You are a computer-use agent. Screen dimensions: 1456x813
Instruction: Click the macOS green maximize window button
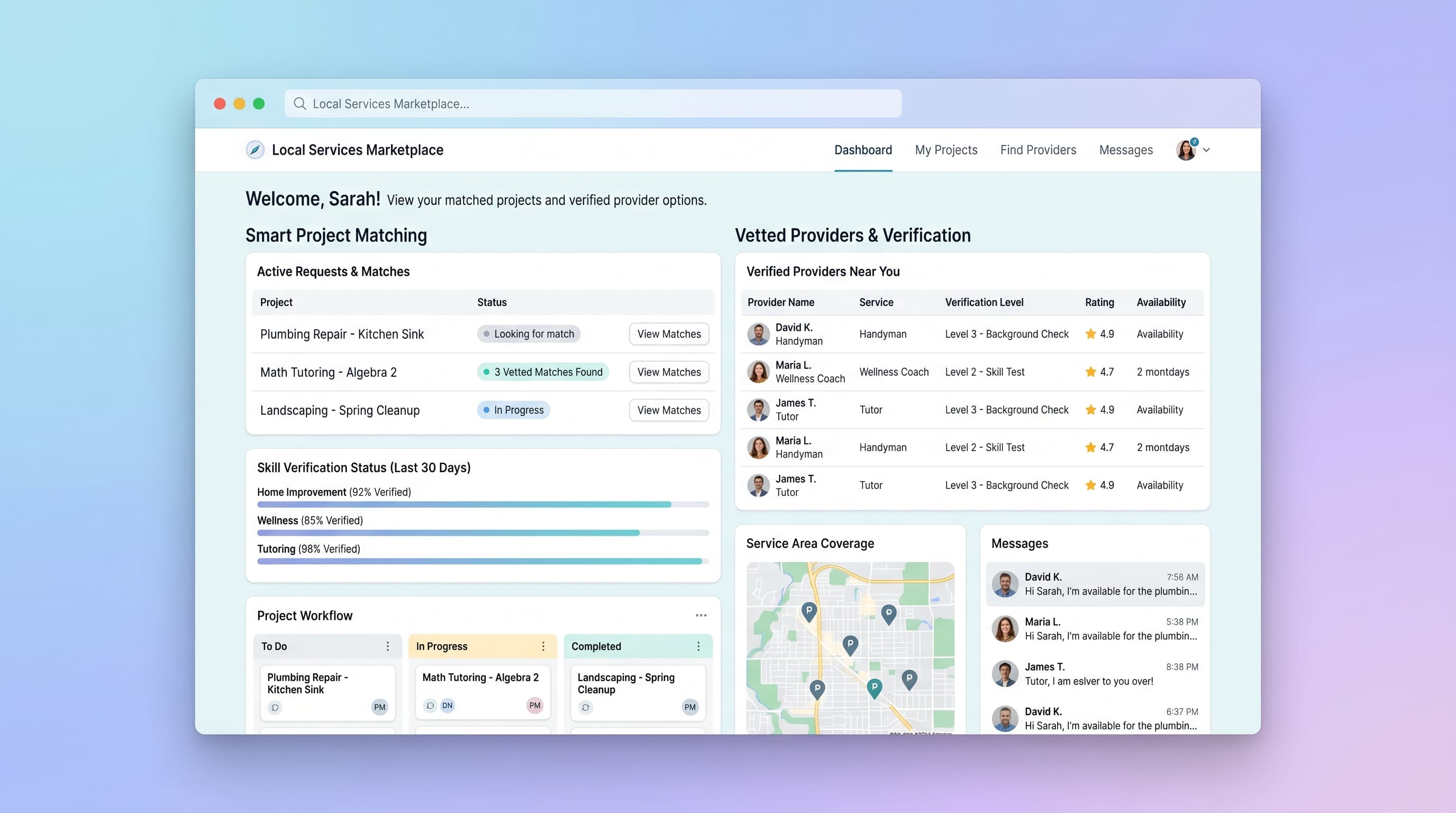(x=259, y=103)
